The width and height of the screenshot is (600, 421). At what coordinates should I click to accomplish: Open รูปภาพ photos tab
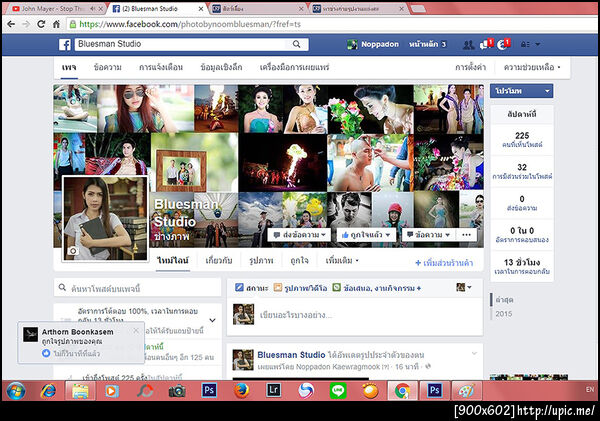tap(261, 261)
